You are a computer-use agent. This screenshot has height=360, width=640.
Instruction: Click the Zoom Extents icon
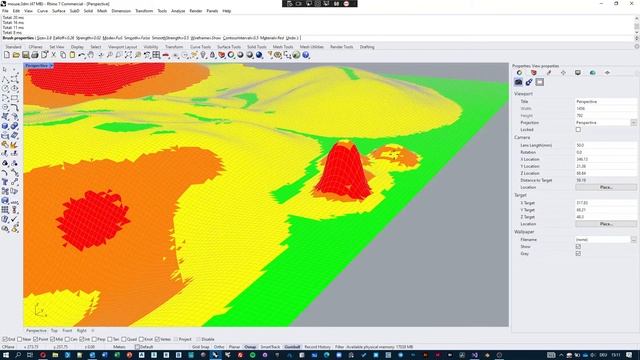[128, 55]
